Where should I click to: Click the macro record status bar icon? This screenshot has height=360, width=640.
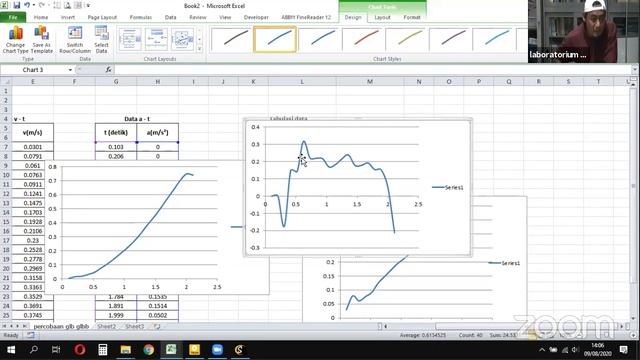tap(31, 335)
